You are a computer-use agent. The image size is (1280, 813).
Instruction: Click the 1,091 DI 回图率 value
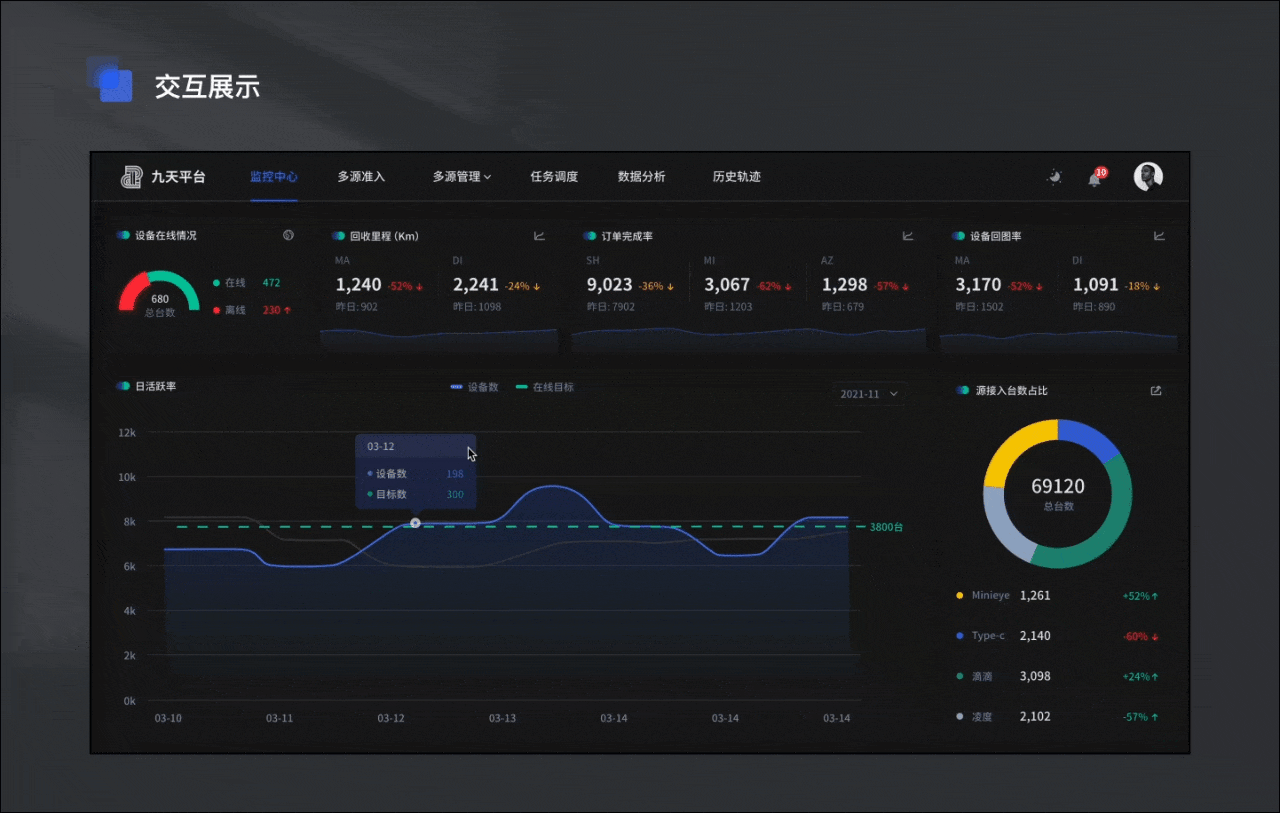tap(1096, 285)
